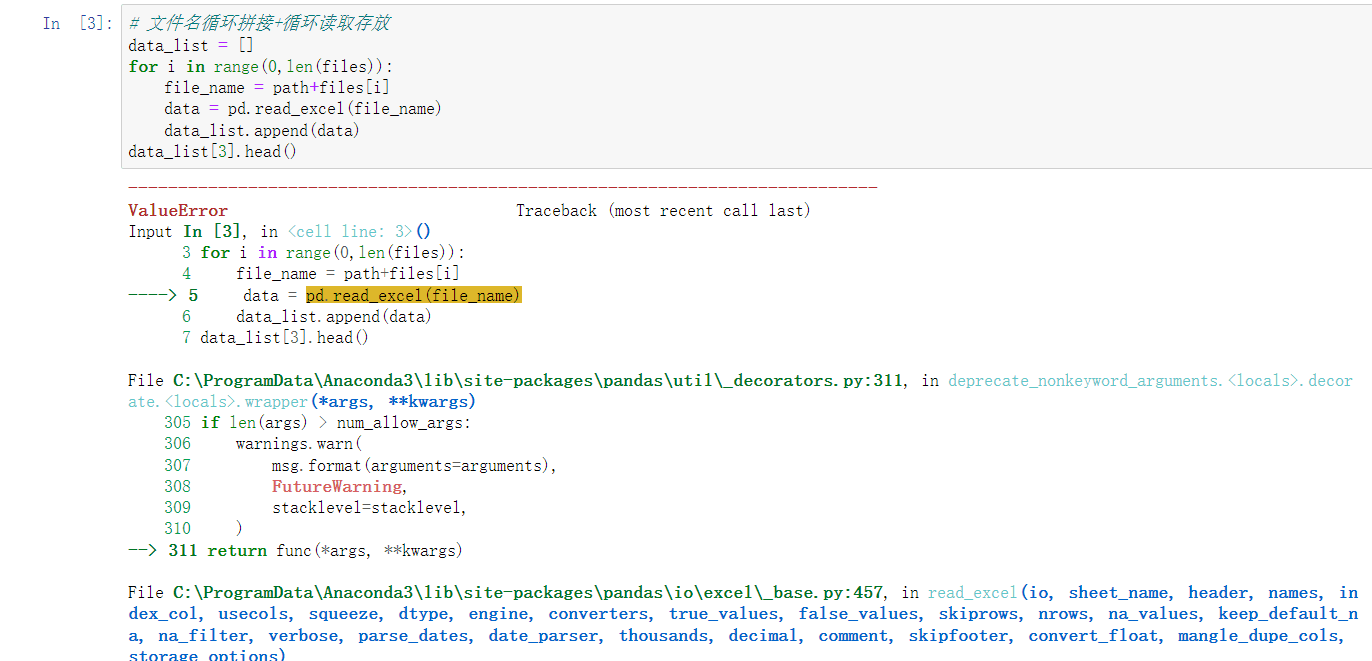Image resolution: width=1372 pixels, height=661 pixels.
Task: Click the red FutureWarning text
Action: click(337, 486)
